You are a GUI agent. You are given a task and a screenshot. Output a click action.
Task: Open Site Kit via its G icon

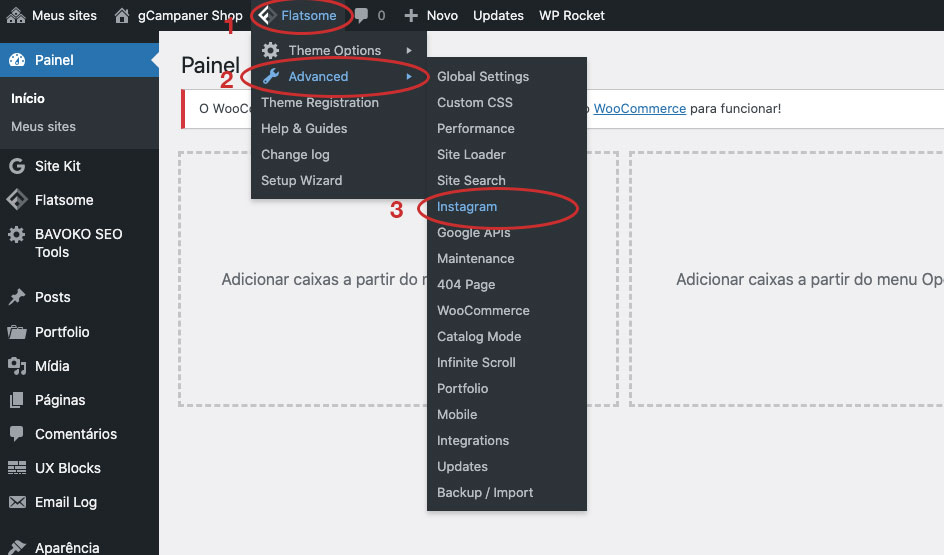[x=17, y=166]
